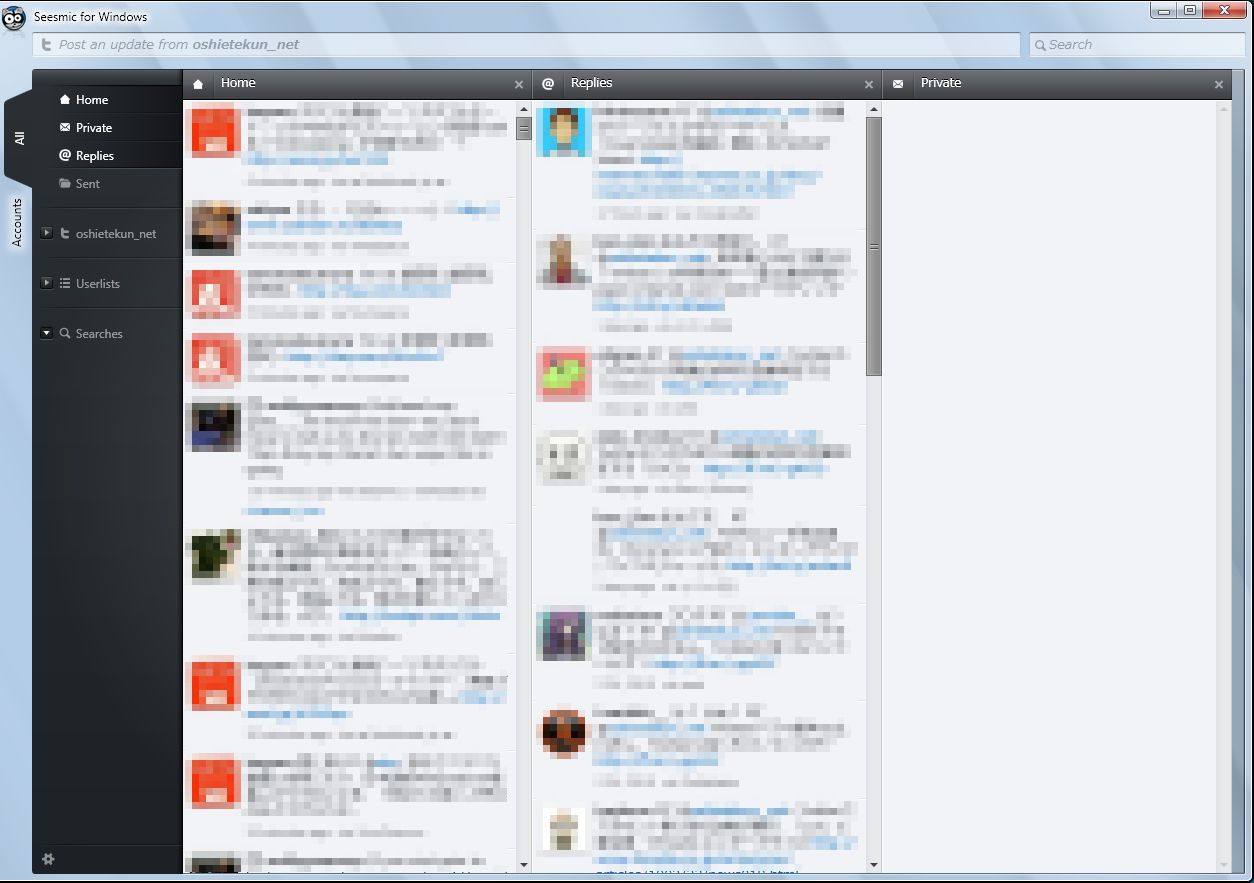Click the top Replies avatar with glasses
Screen dimensions: 1254x883
click(x=564, y=132)
